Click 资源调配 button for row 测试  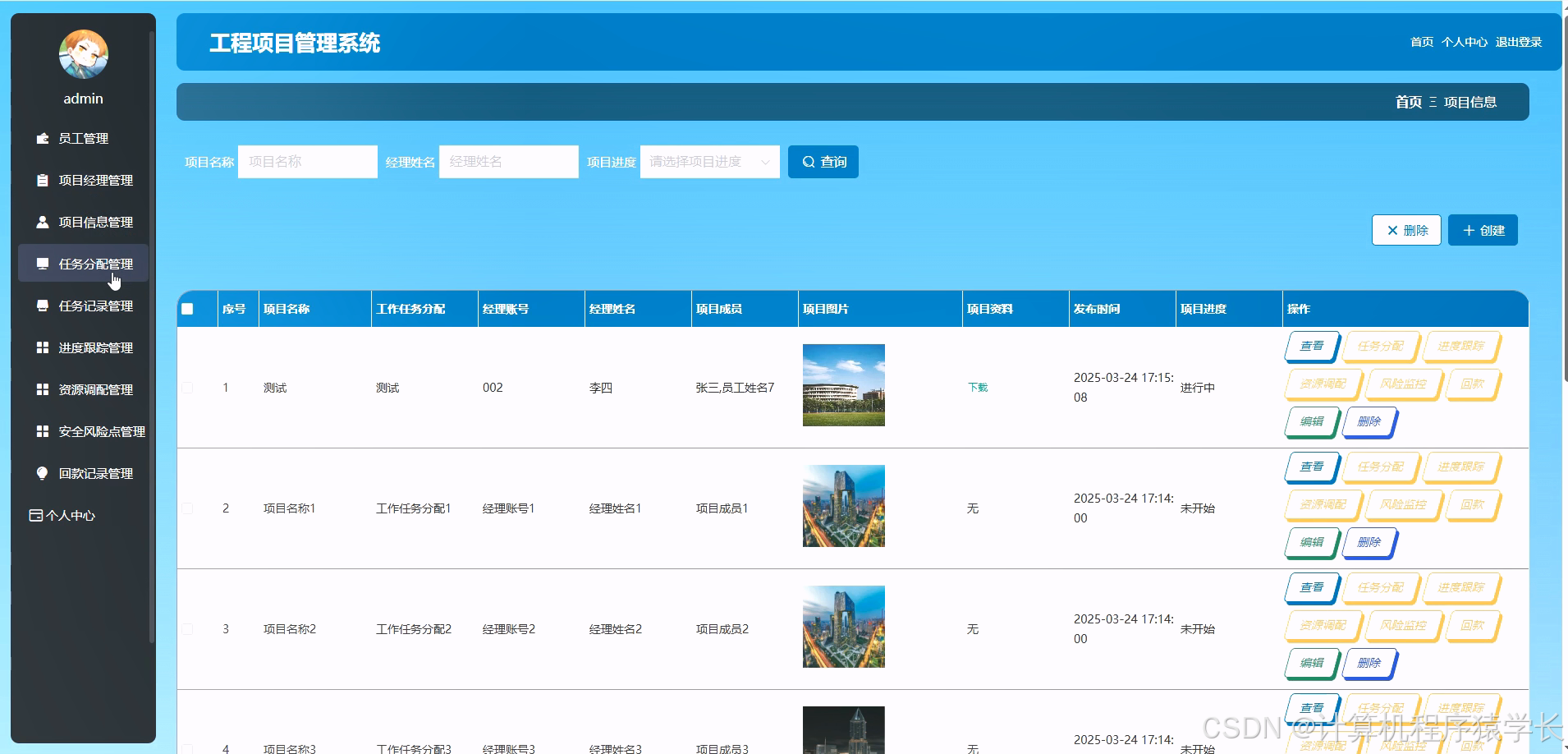click(1323, 384)
